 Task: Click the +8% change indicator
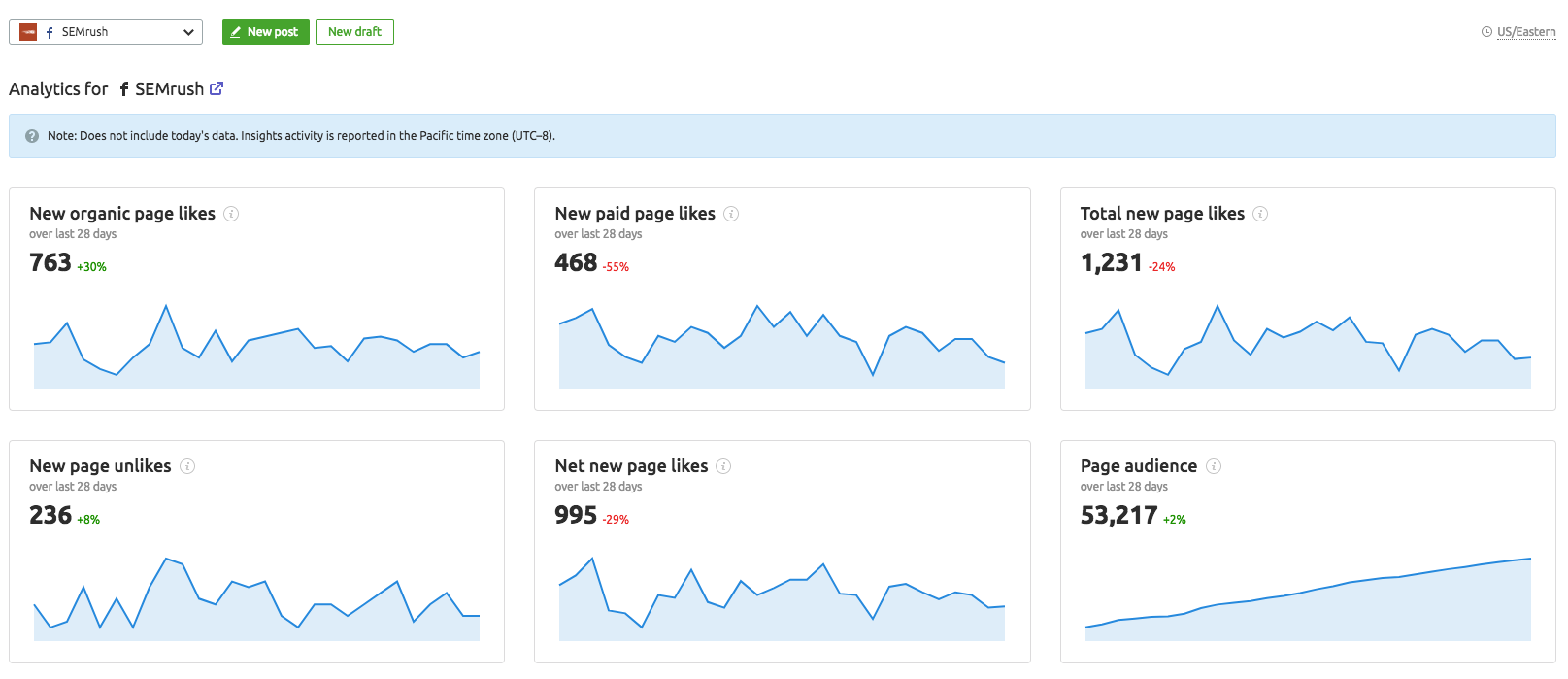[88, 520]
